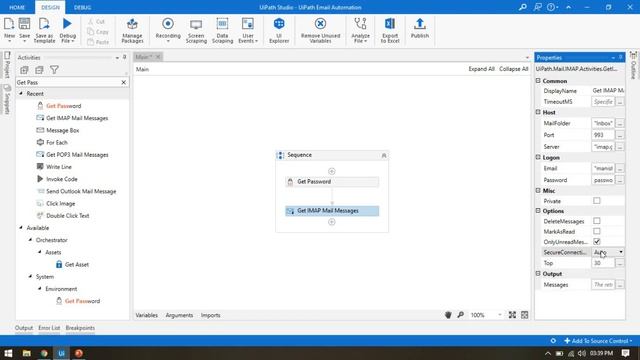Click the Top value field
Screen dimensions: 640x360
tap(603, 263)
